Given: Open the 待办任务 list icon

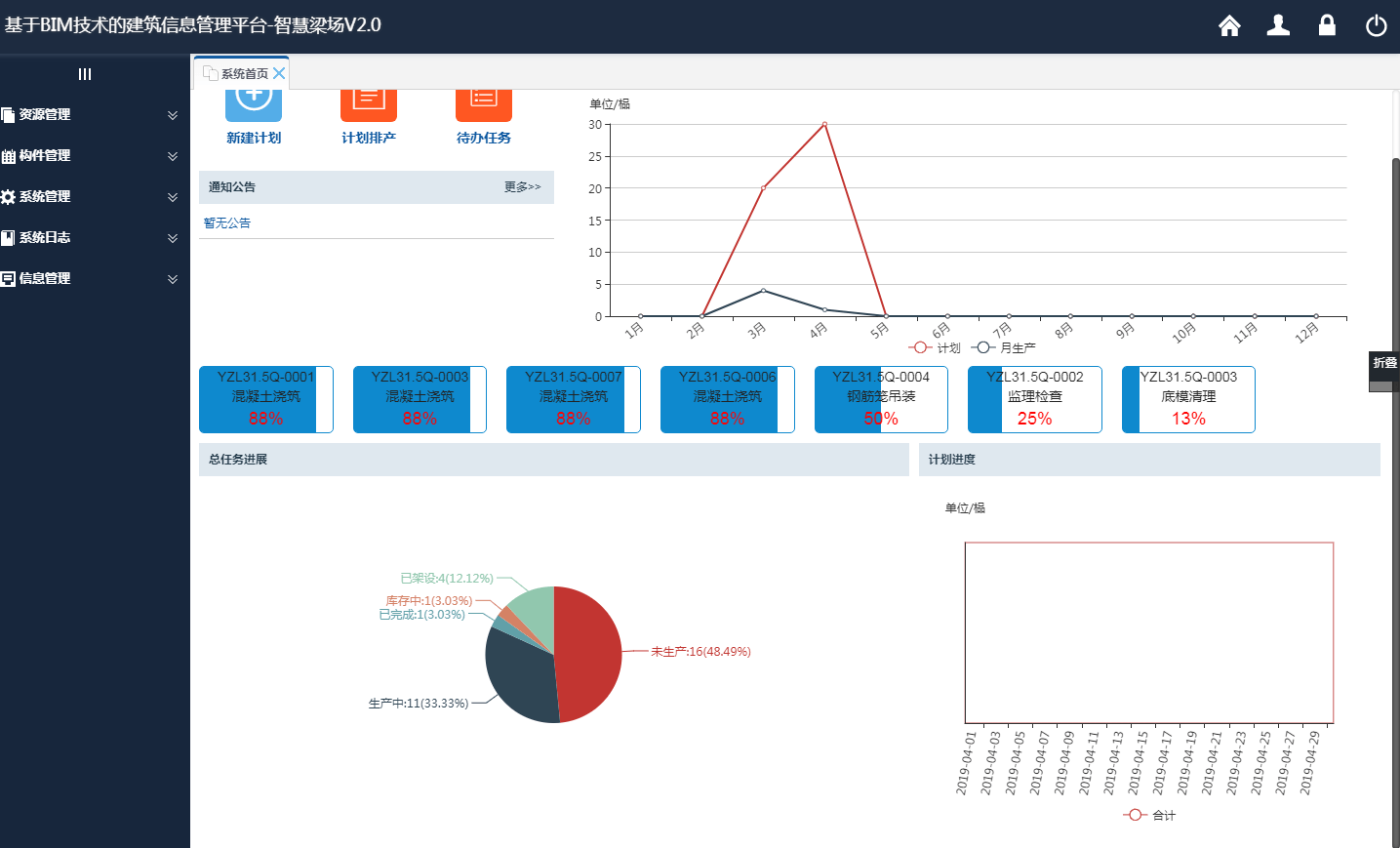Looking at the screenshot, I should point(484,99).
